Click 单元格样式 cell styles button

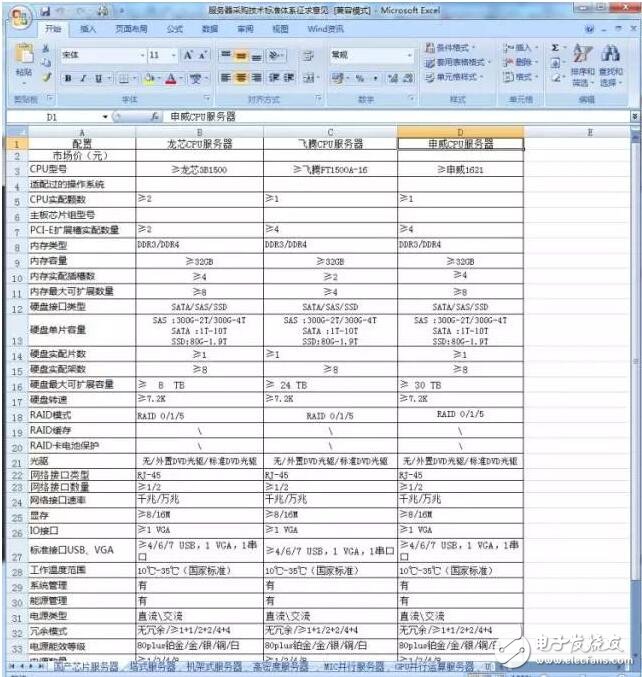(x=457, y=77)
